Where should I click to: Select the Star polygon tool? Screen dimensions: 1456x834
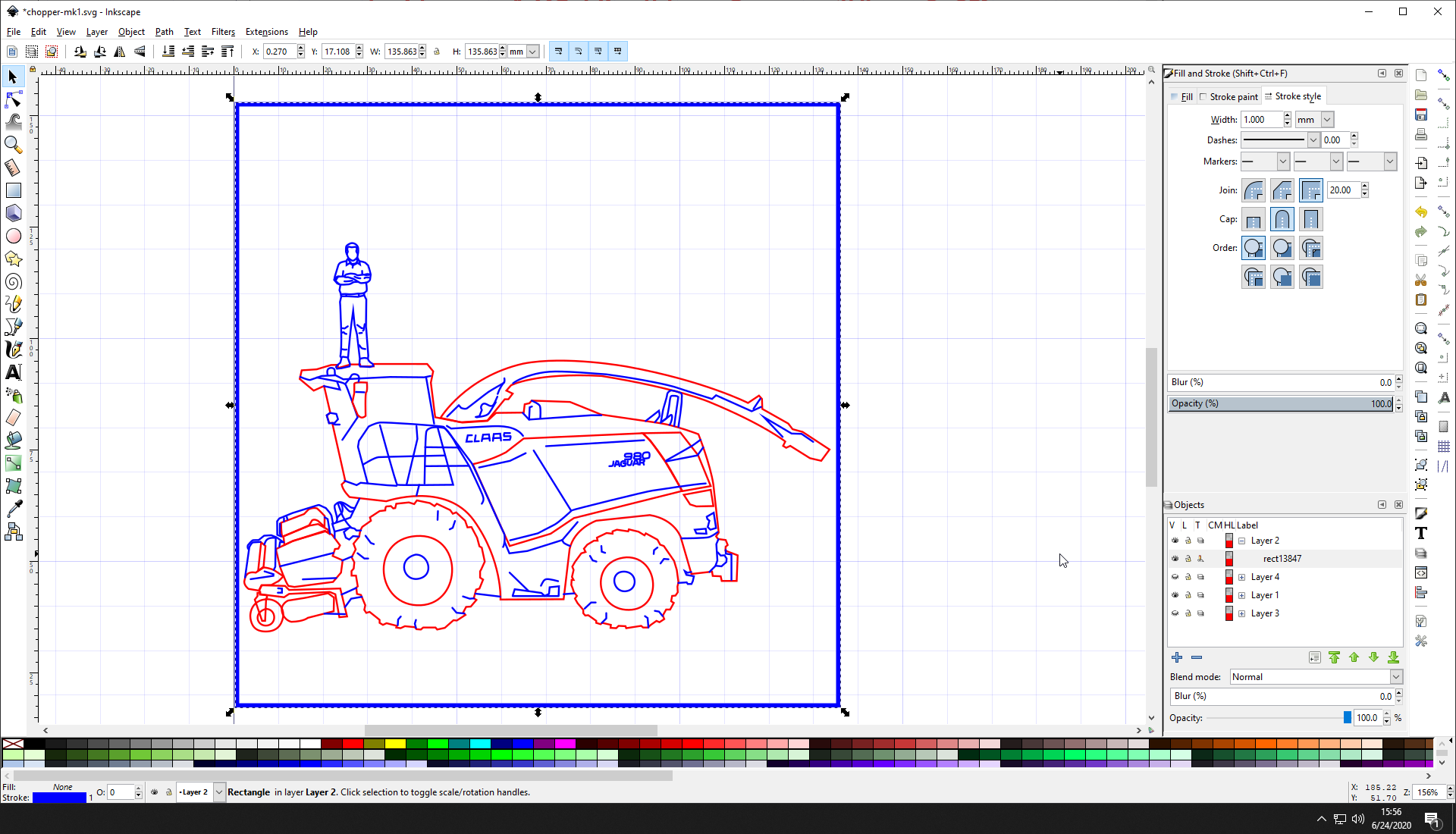(x=13, y=259)
